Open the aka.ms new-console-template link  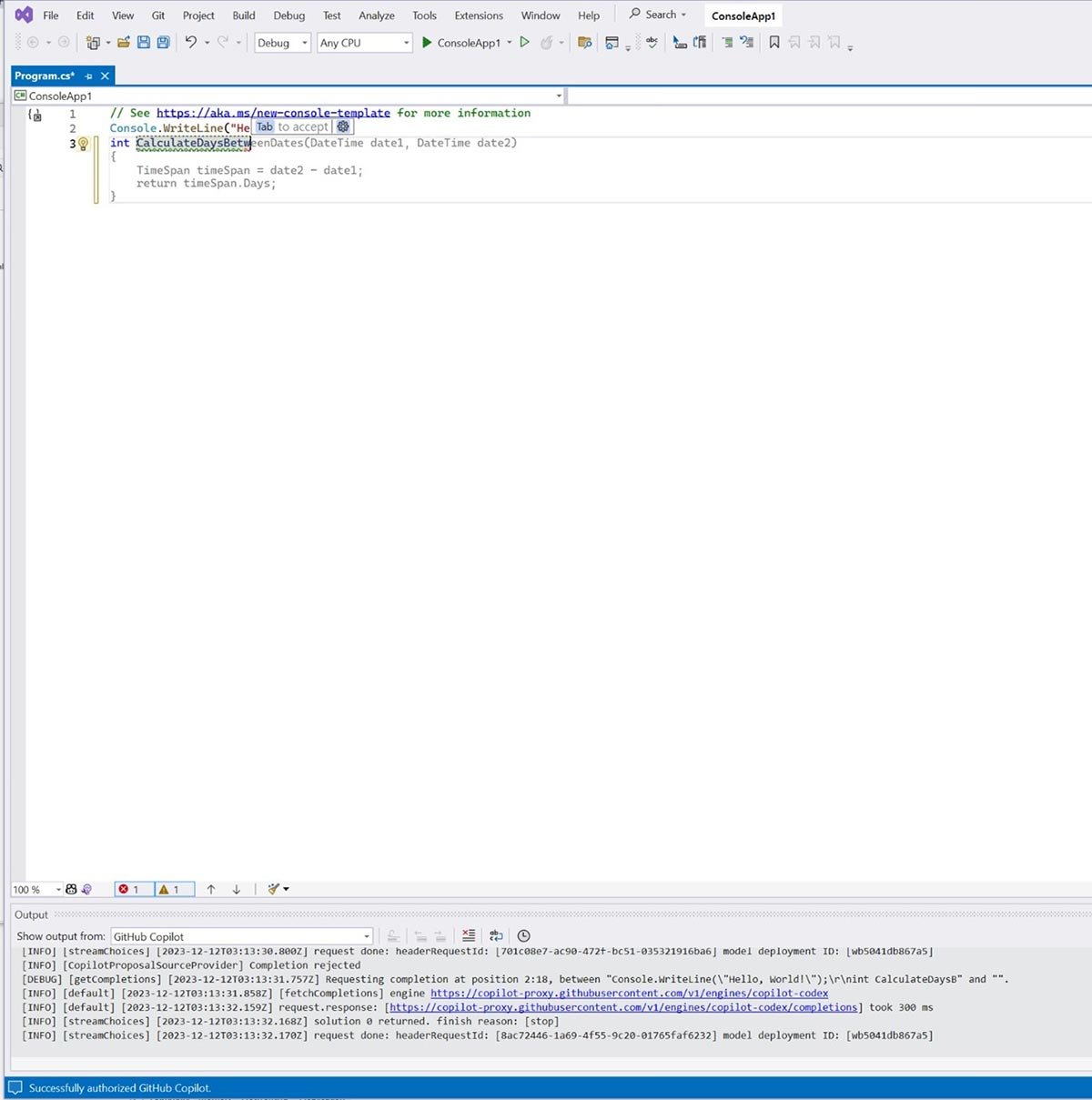coord(273,114)
